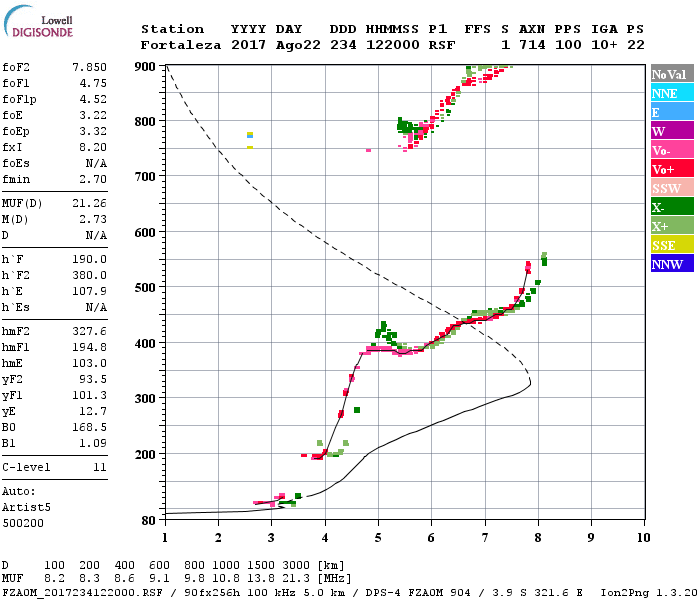700x600 pixels.
Task: Click the foEs N/A value
Action: [96, 163]
